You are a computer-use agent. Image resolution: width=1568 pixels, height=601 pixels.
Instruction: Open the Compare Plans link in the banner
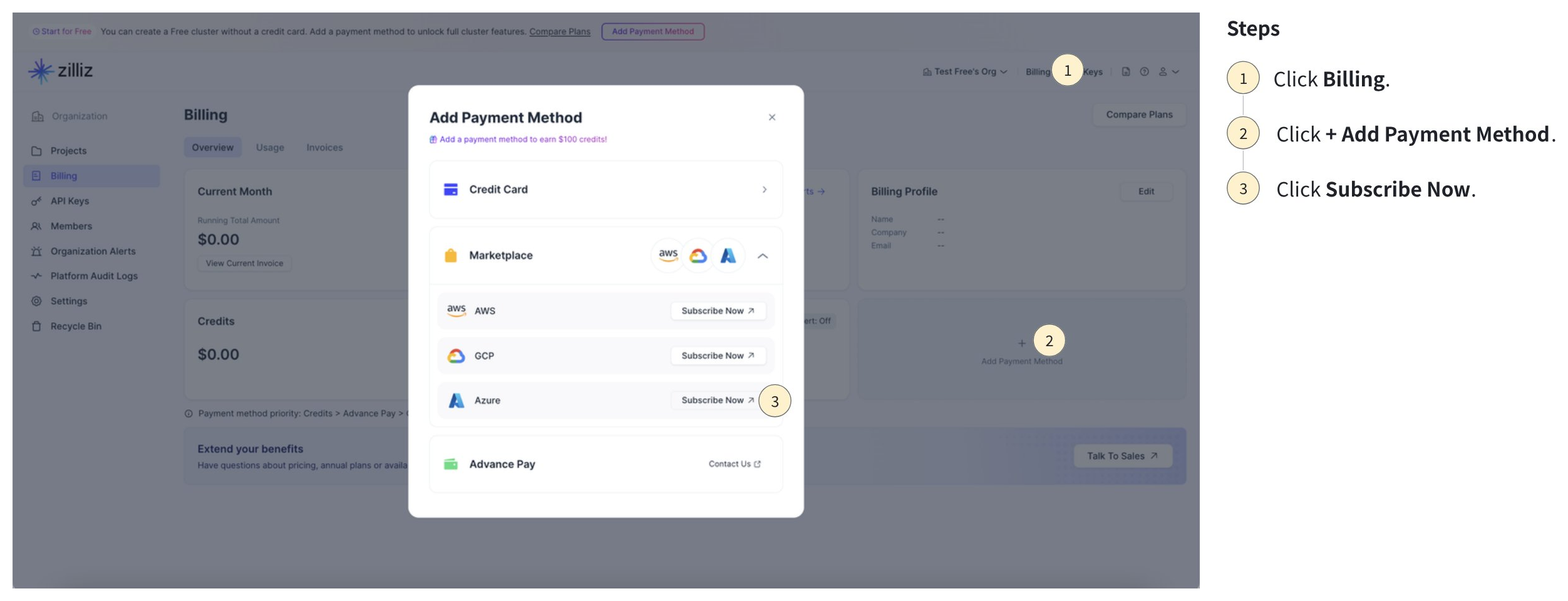560,31
